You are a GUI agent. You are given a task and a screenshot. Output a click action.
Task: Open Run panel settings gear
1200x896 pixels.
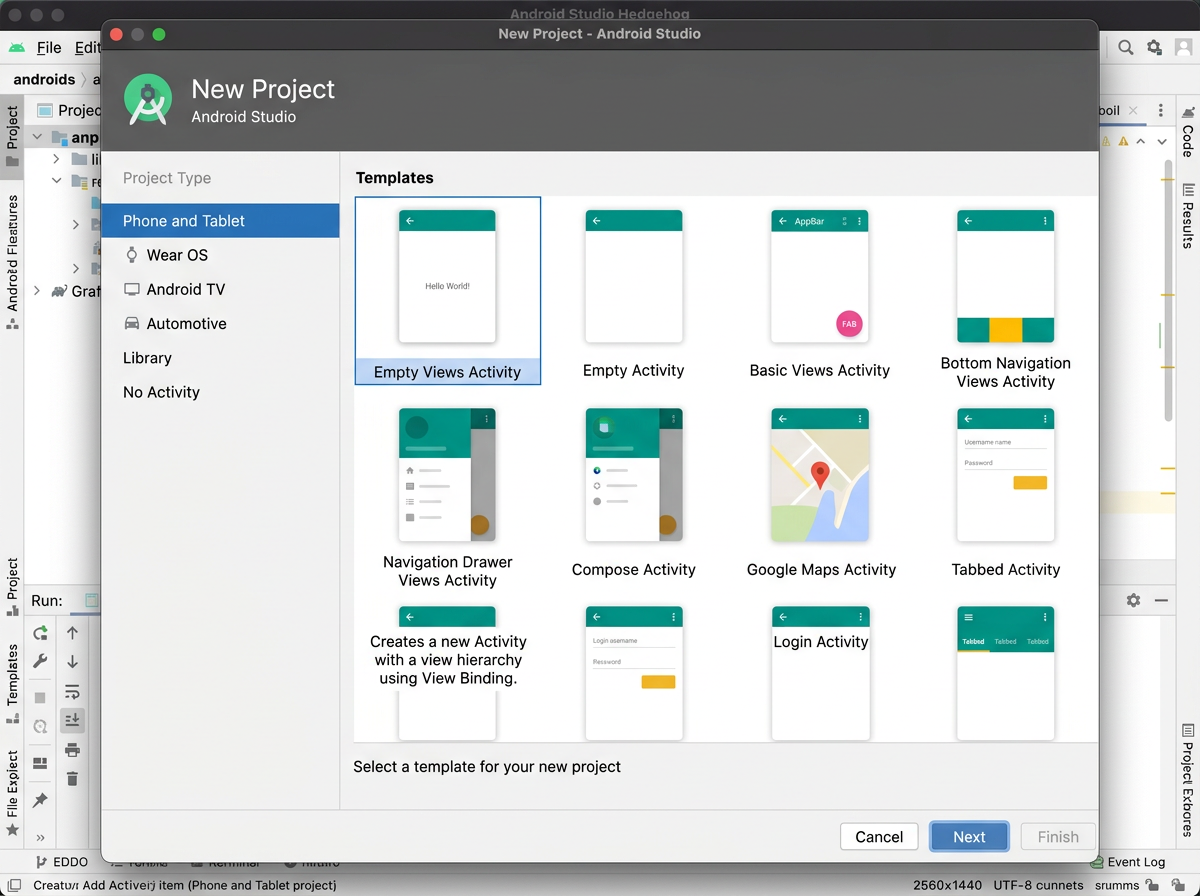[x=1133, y=600]
